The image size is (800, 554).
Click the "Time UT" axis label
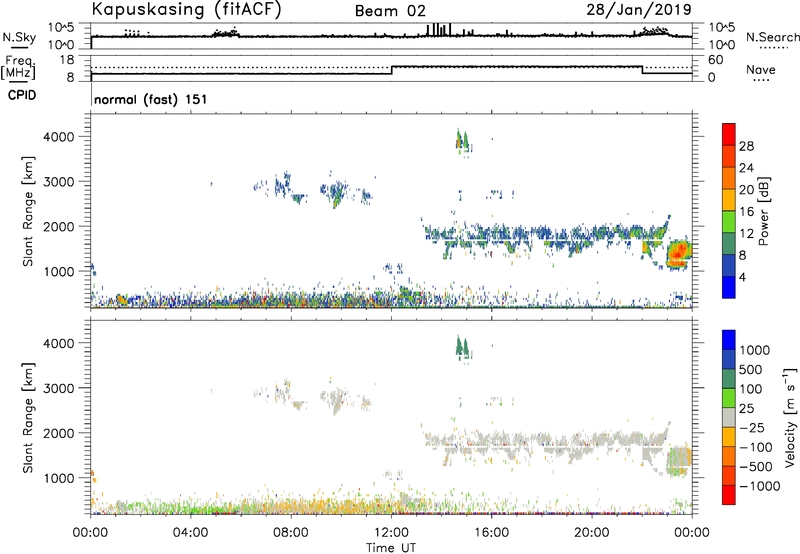coord(391,548)
